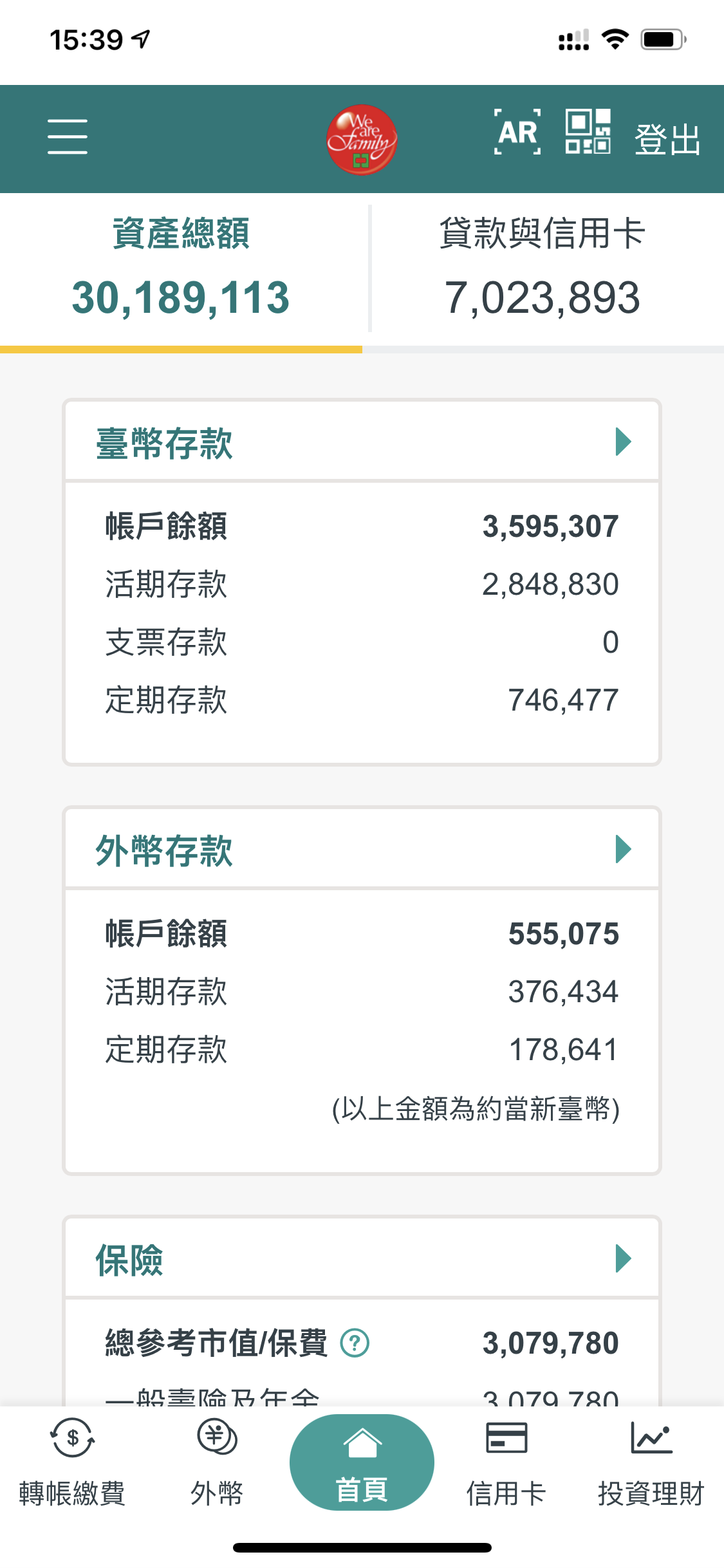Go to 首頁 home

tap(362, 1462)
